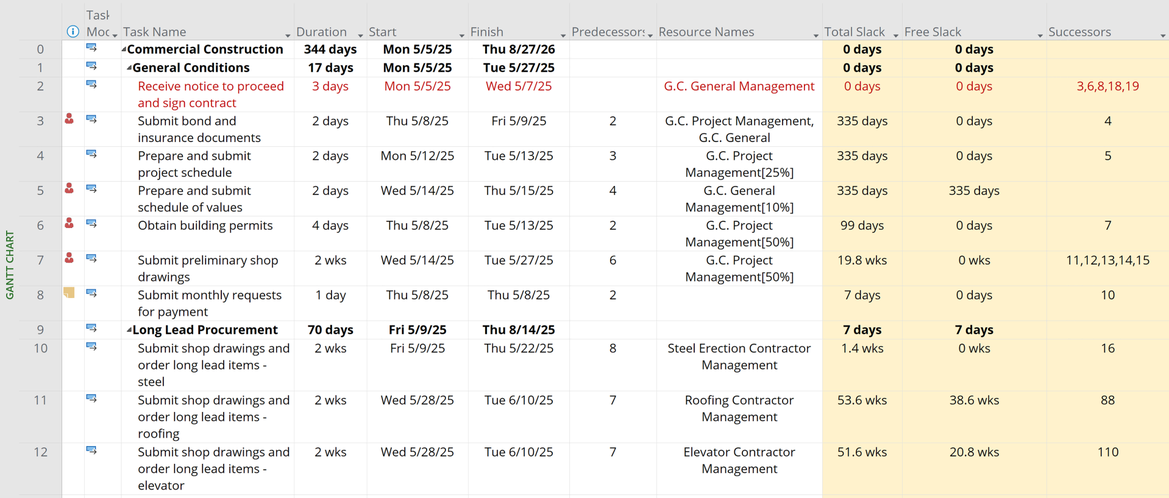Select 'Submit monthly requests for payment' task name
1169x498 pixels.
point(209,303)
